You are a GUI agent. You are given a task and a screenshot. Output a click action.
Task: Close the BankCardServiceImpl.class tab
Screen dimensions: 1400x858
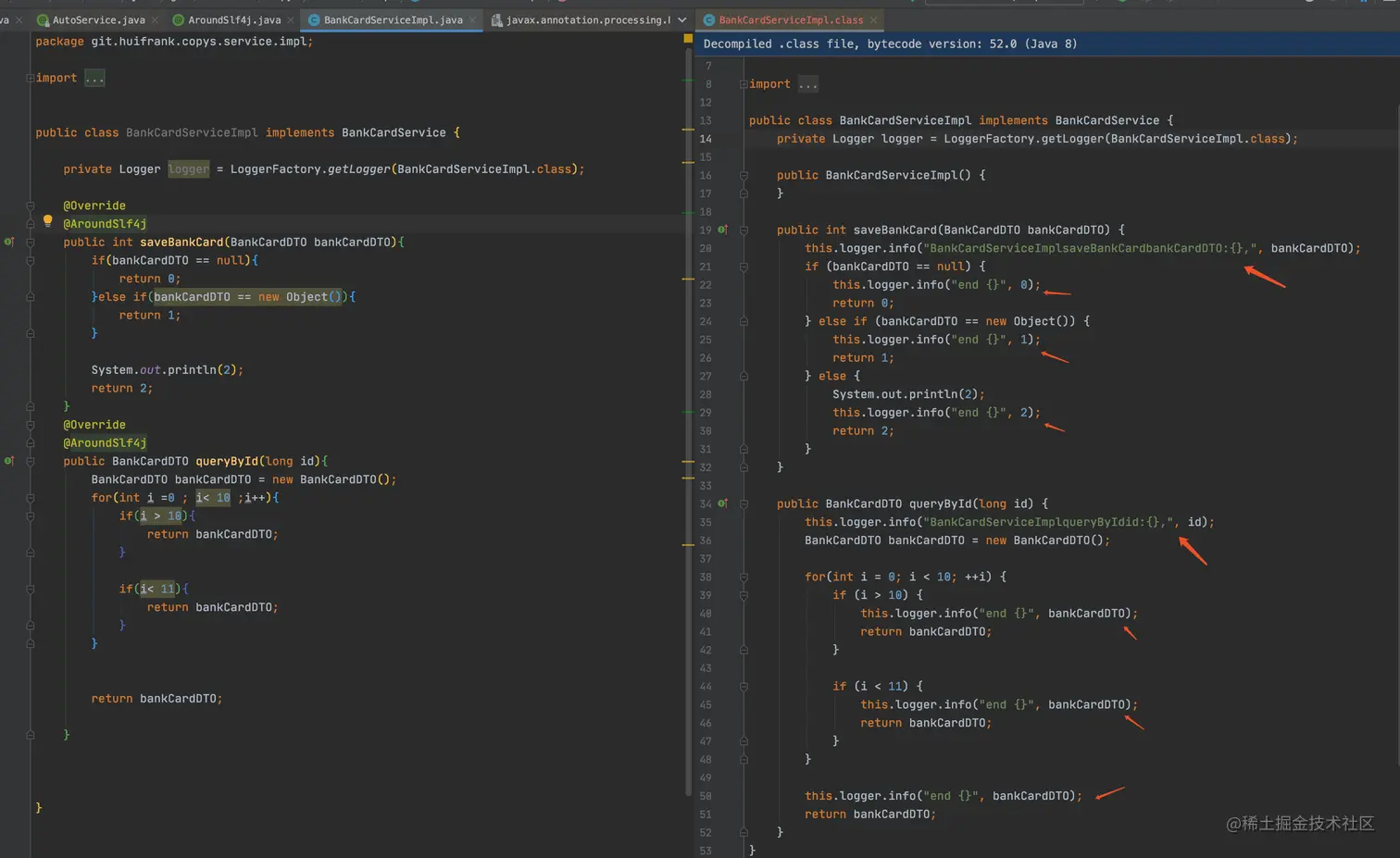point(873,19)
